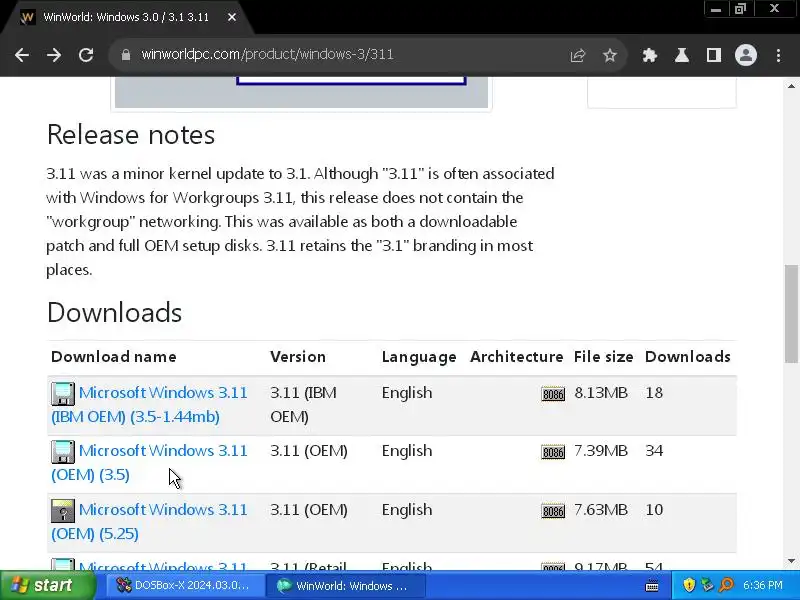Click the 8.13MB file size cell

pyautogui.click(x=601, y=393)
